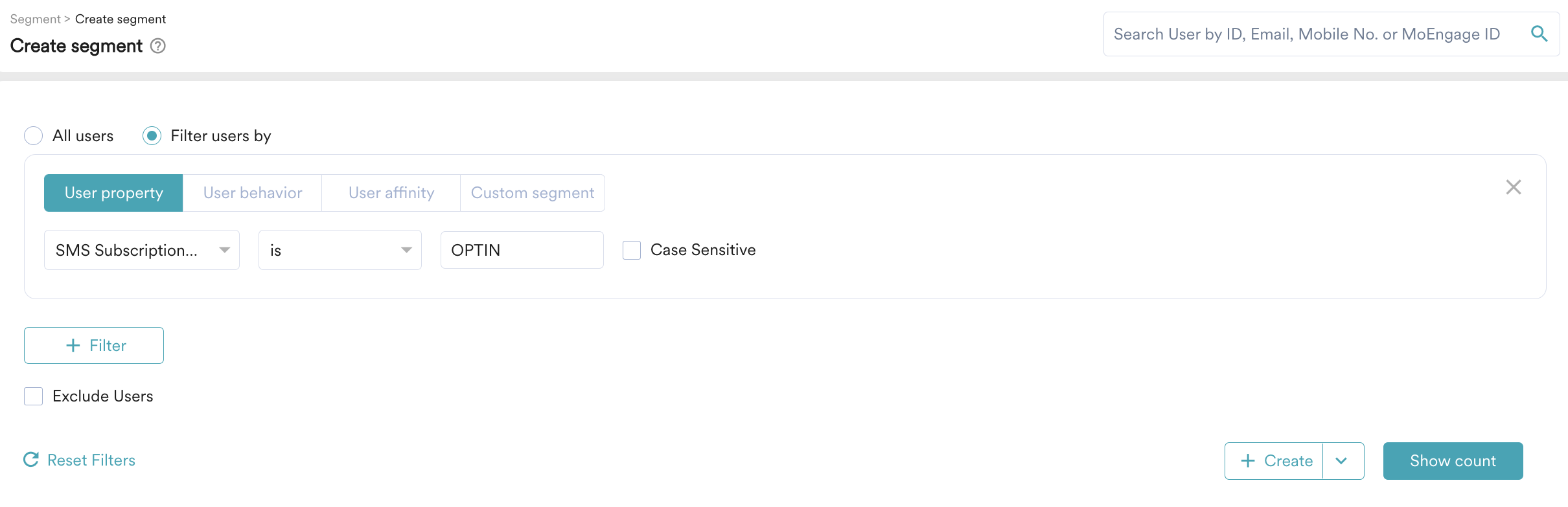Screen dimensions: 1568x507
Task: Expand the Create button dropdown arrow
Action: (1342, 461)
